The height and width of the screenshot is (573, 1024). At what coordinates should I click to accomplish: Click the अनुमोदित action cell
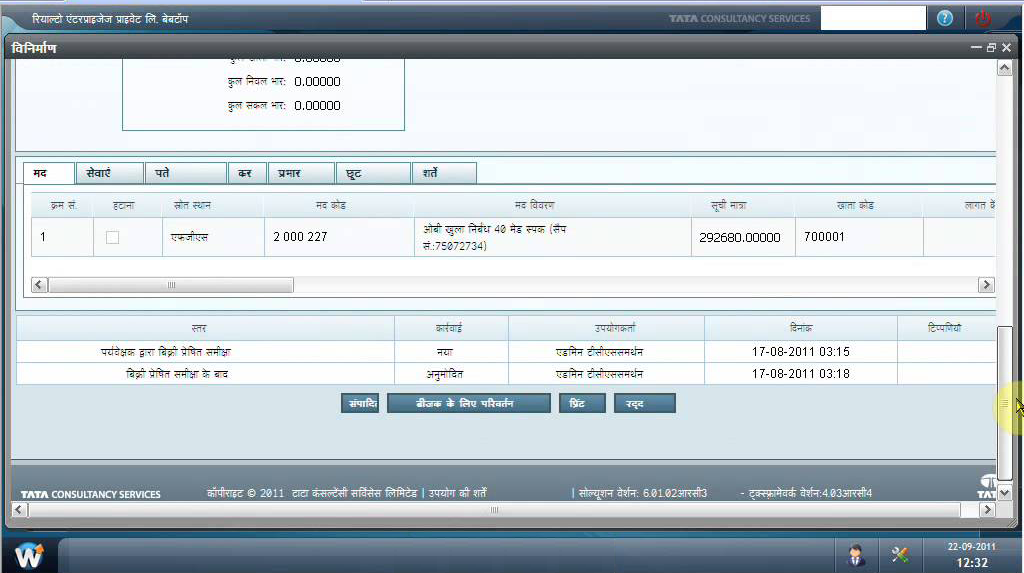pyautogui.click(x=451, y=374)
